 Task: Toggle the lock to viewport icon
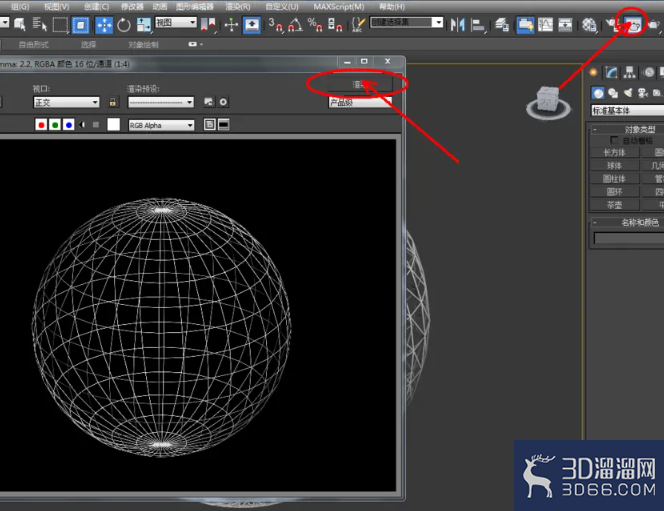(113, 102)
